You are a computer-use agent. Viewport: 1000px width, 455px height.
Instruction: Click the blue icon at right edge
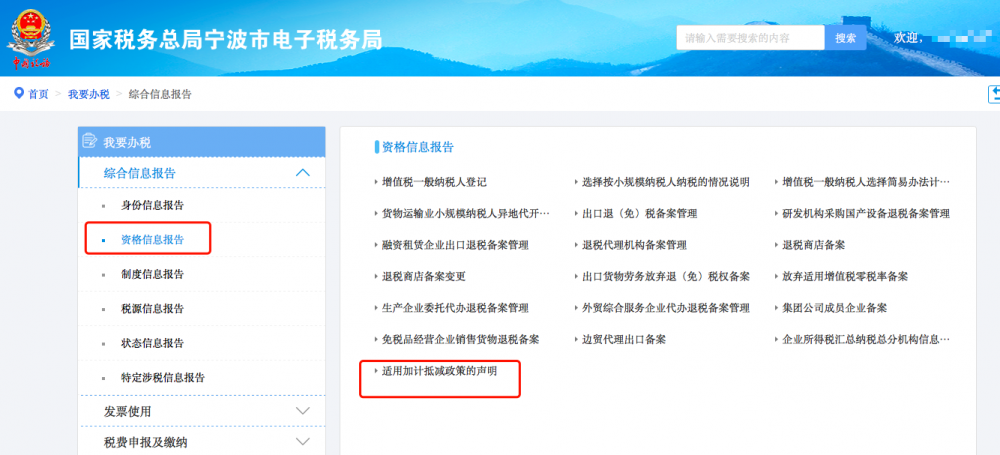pyautogui.click(x=994, y=95)
